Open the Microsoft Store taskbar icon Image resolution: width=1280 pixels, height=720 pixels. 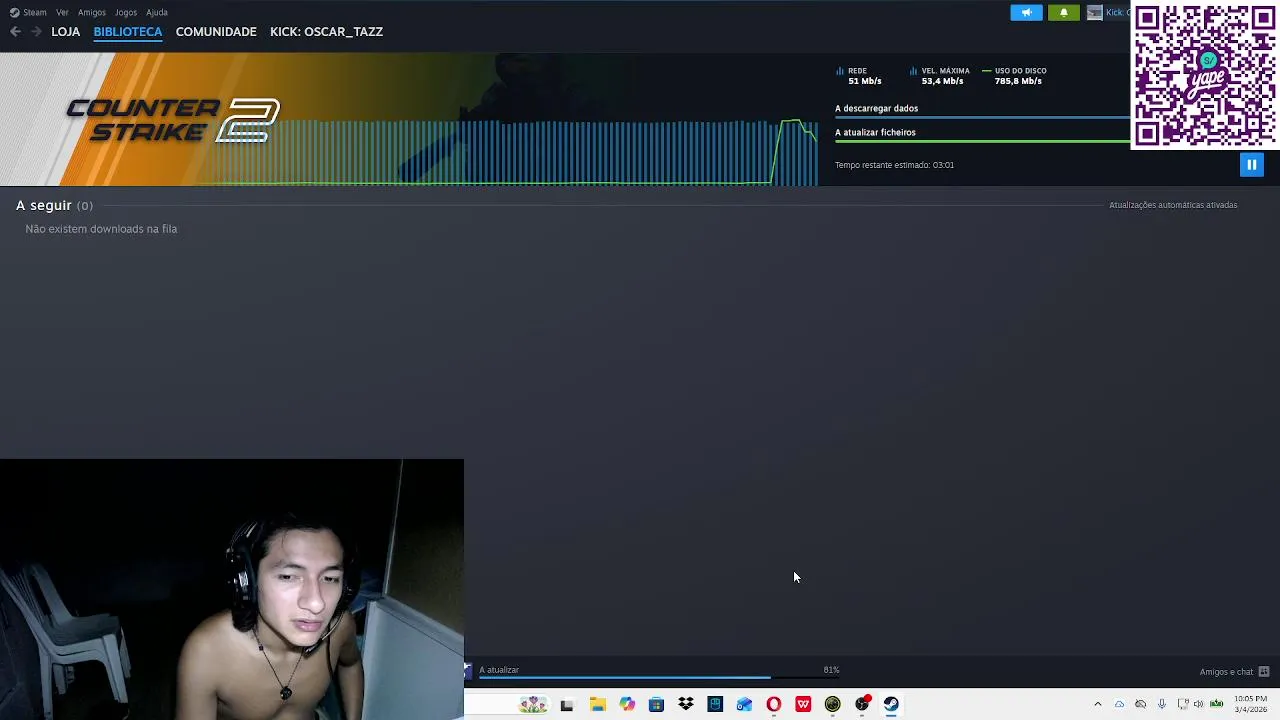pyautogui.click(x=656, y=704)
